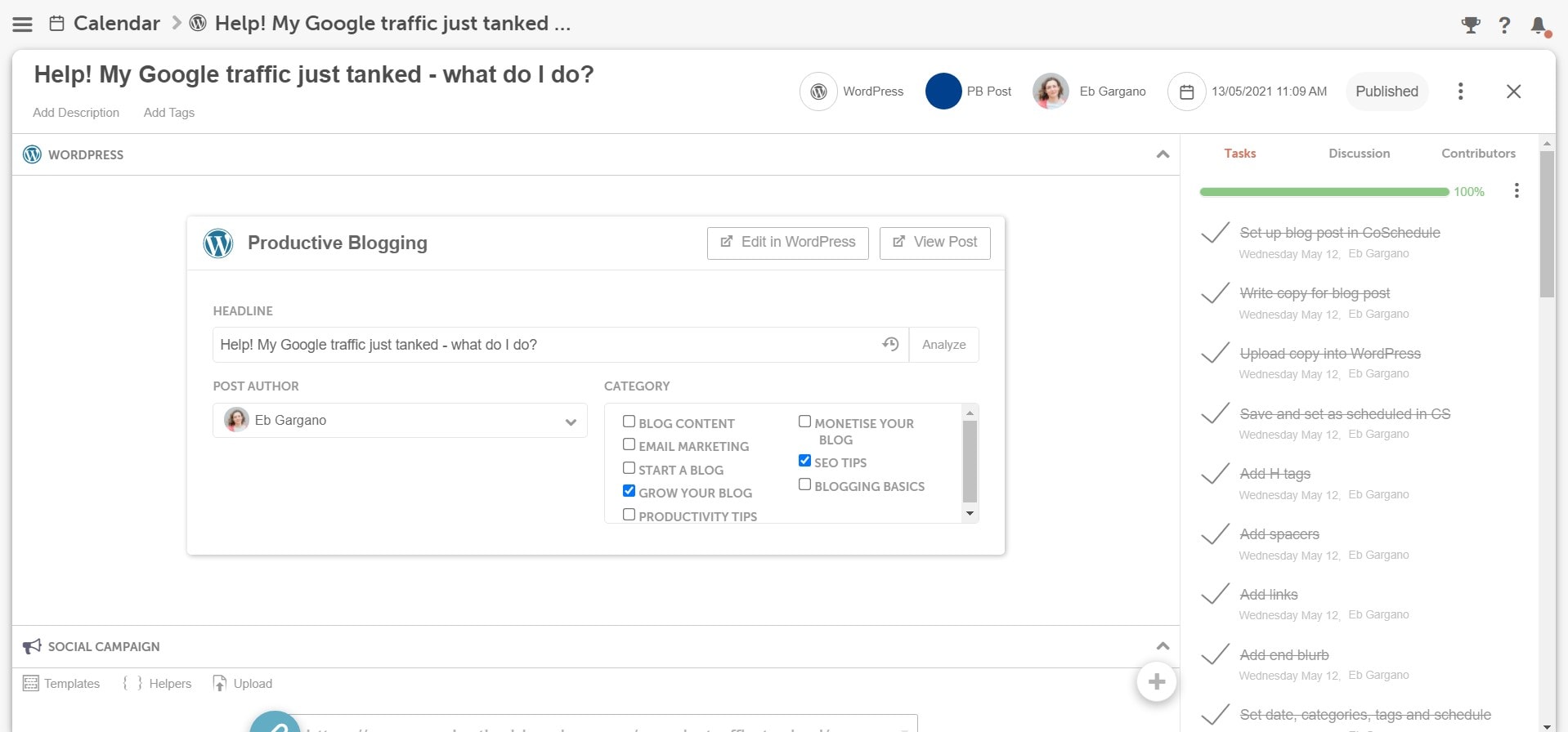Switch to the Discussion tab
This screenshot has width=1568, height=732.
pyautogui.click(x=1359, y=154)
